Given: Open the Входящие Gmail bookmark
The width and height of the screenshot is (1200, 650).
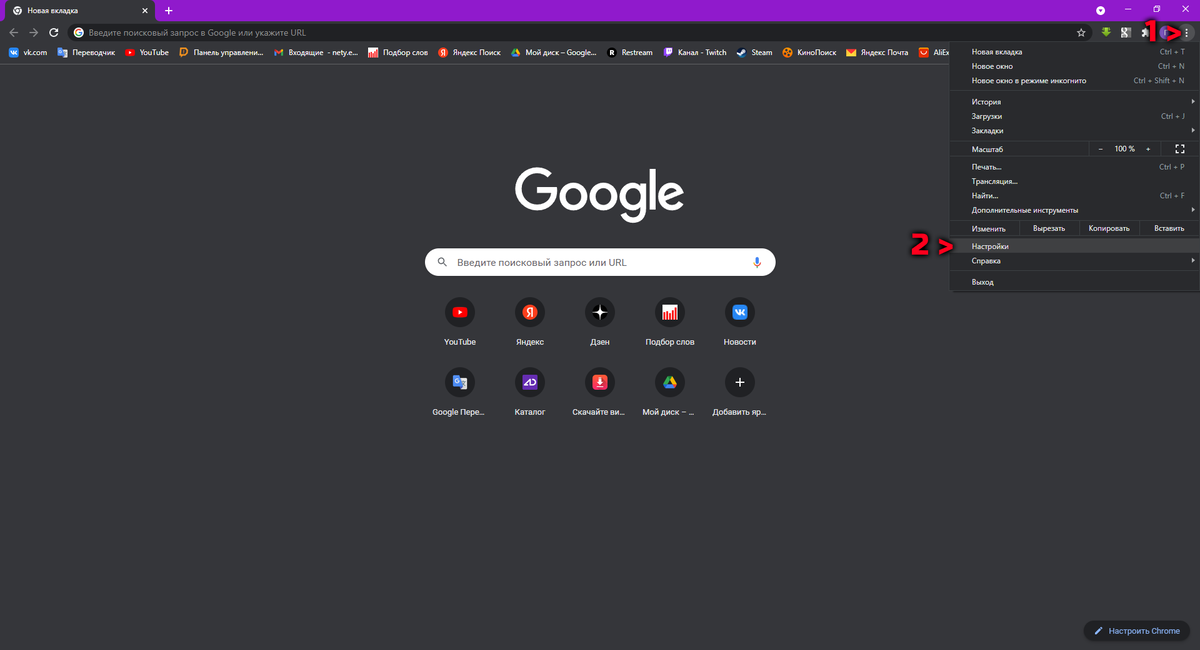Looking at the screenshot, I should [x=316, y=53].
